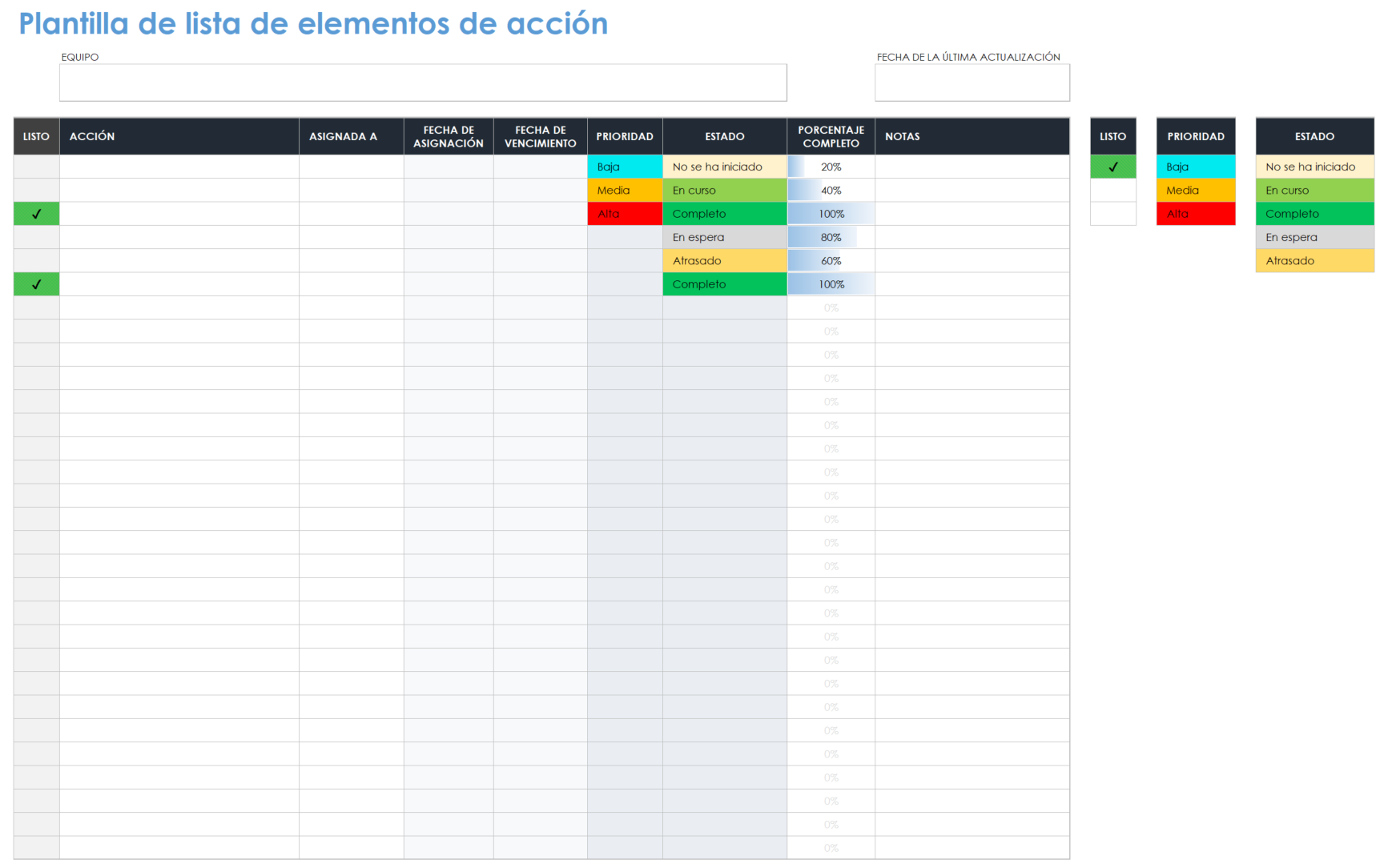Click the FECHA DE VENCIMIENTO header
Screen dimensions: 1388x868
tap(541, 136)
